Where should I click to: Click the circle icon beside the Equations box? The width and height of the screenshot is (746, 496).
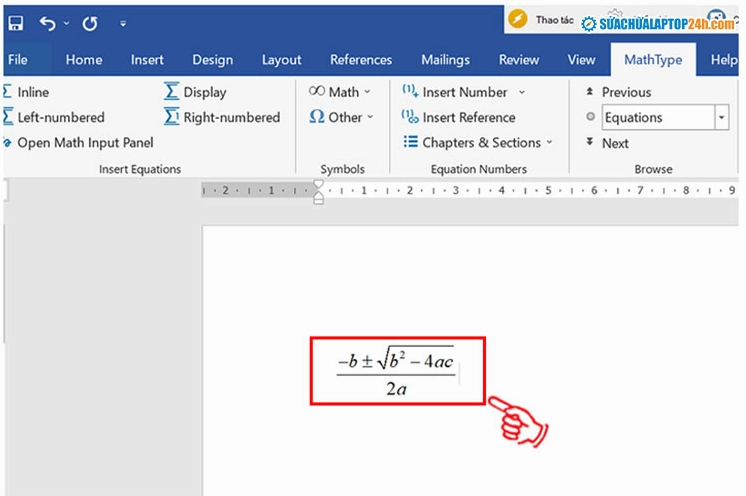tap(590, 117)
